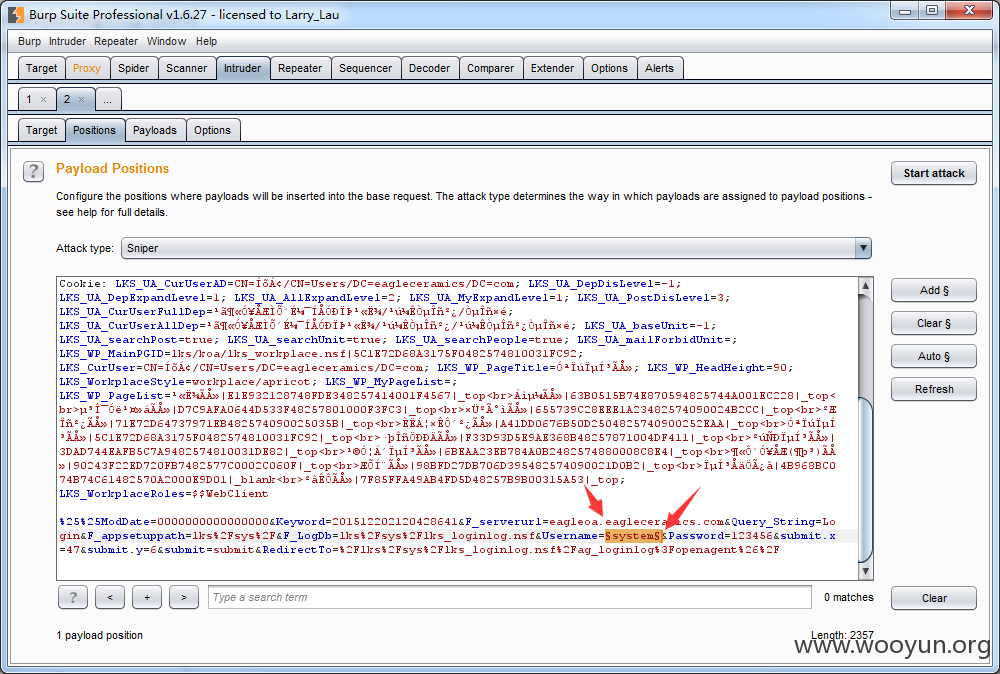Close Intruder attack tab 2
This screenshot has height=674, width=1000.
click(x=81, y=99)
